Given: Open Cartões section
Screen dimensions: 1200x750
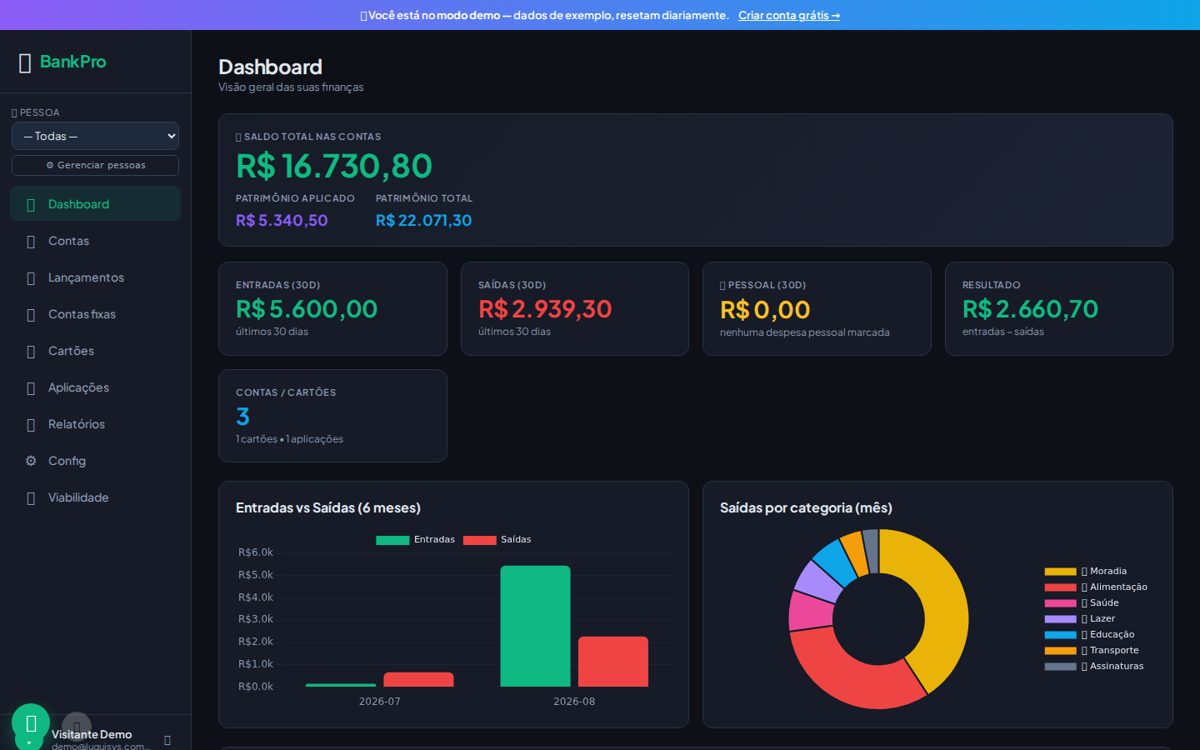Looking at the screenshot, I should 95,351.
